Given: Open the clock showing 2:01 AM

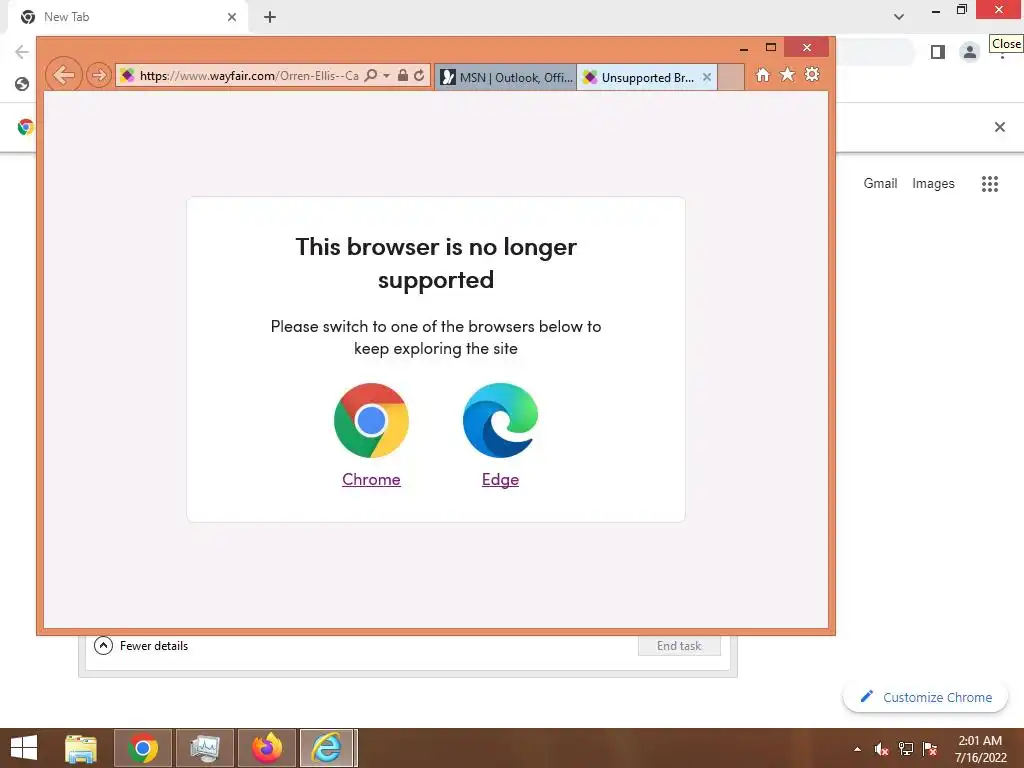Looking at the screenshot, I should [980, 748].
